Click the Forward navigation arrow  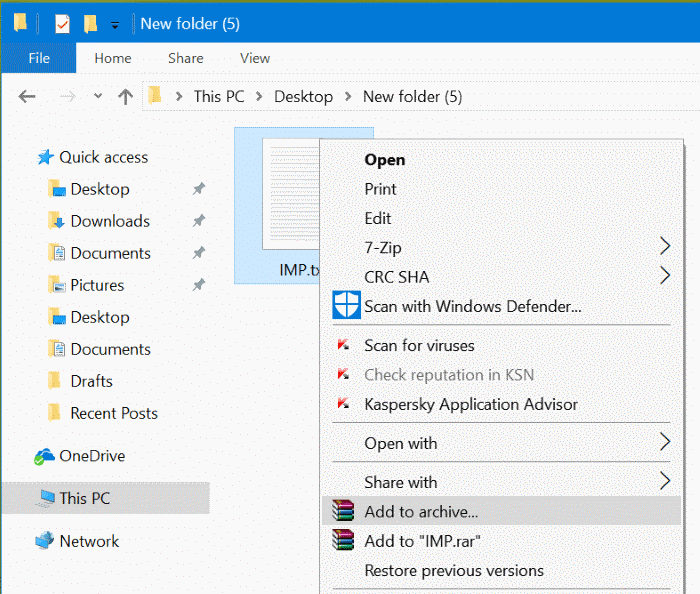click(x=67, y=96)
